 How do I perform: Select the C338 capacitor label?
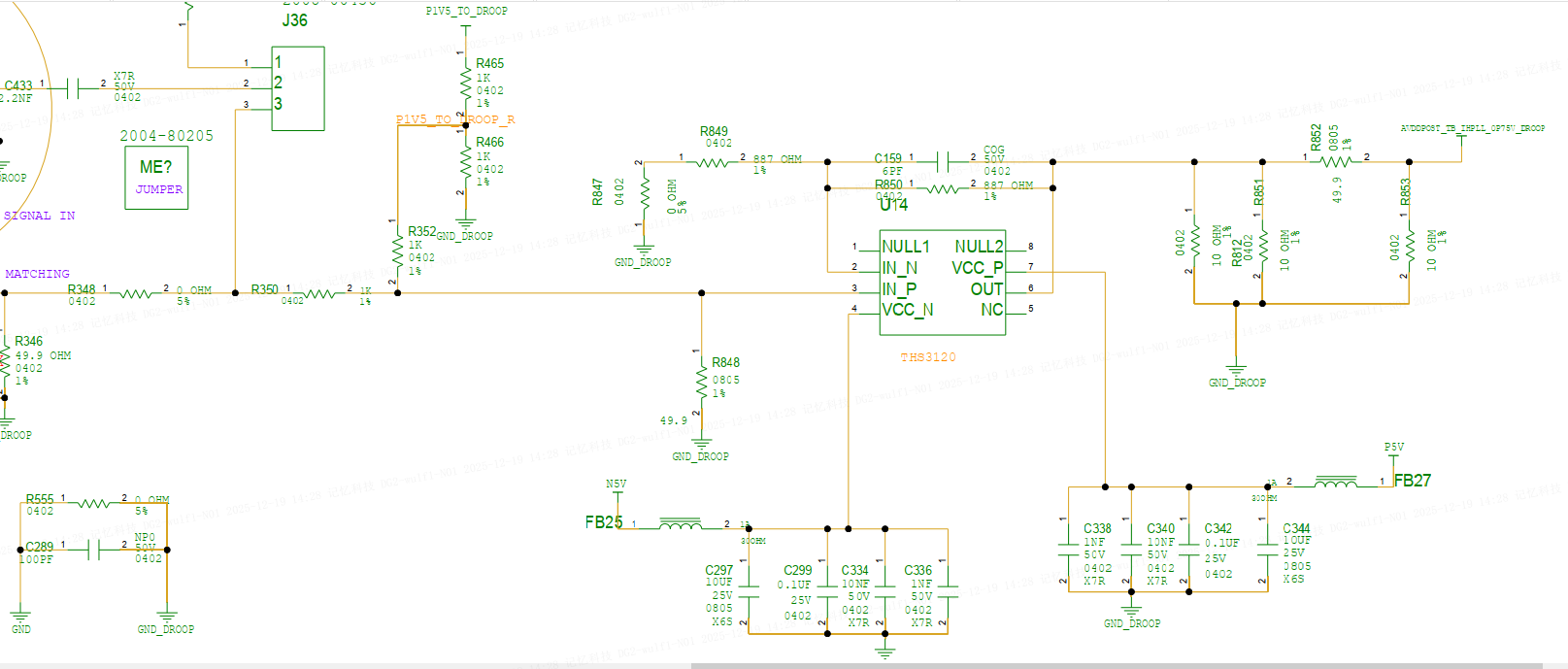pyautogui.click(x=1097, y=528)
